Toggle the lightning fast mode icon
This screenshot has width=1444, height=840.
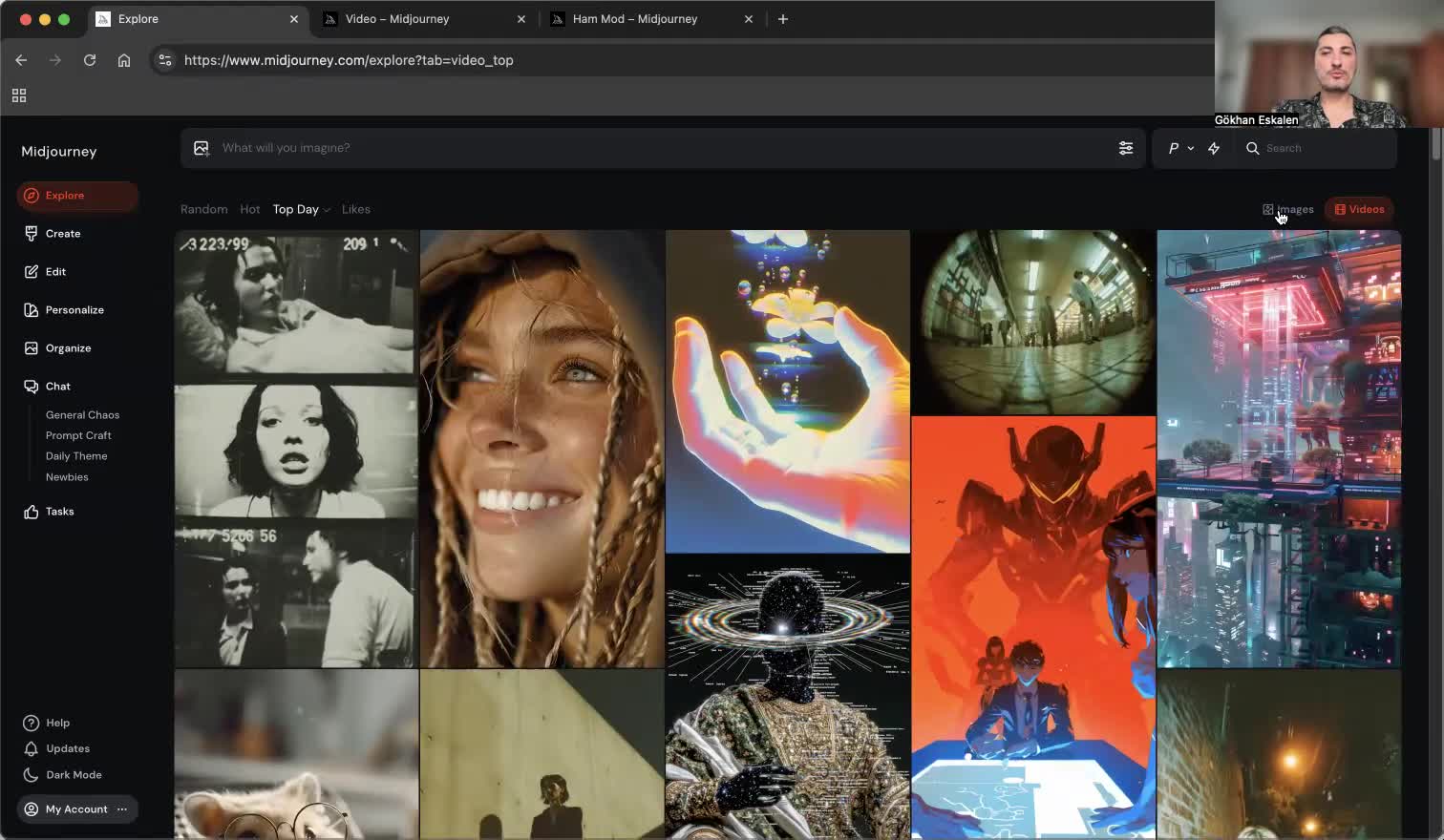click(x=1214, y=148)
